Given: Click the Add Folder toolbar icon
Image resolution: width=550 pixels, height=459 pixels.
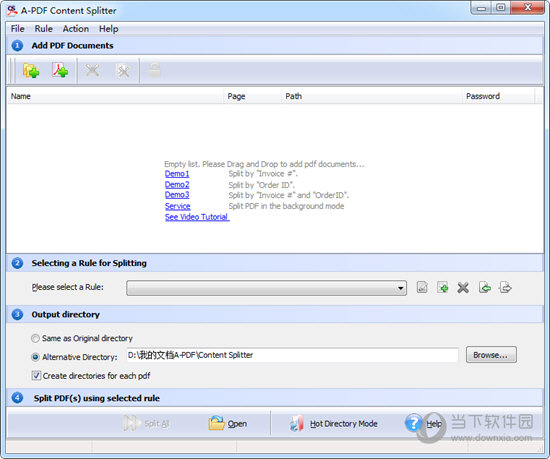Looking at the screenshot, I should pyautogui.click(x=31, y=70).
